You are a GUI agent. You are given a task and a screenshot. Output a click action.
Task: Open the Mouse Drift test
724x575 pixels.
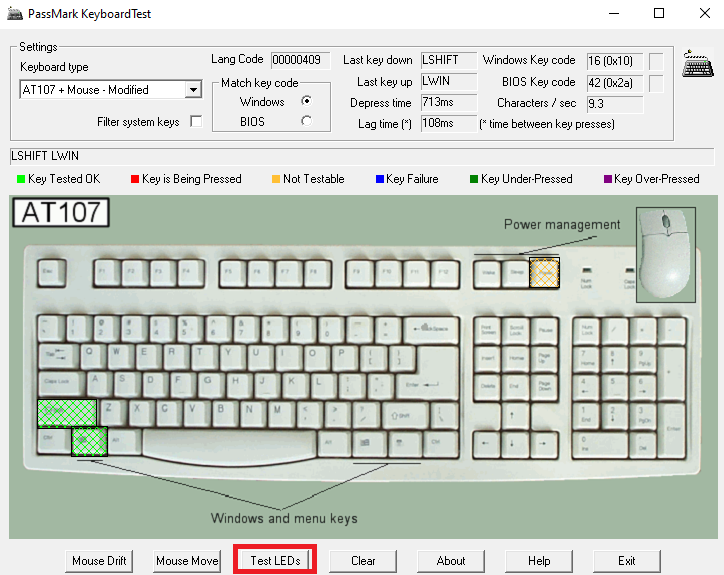click(x=99, y=561)
